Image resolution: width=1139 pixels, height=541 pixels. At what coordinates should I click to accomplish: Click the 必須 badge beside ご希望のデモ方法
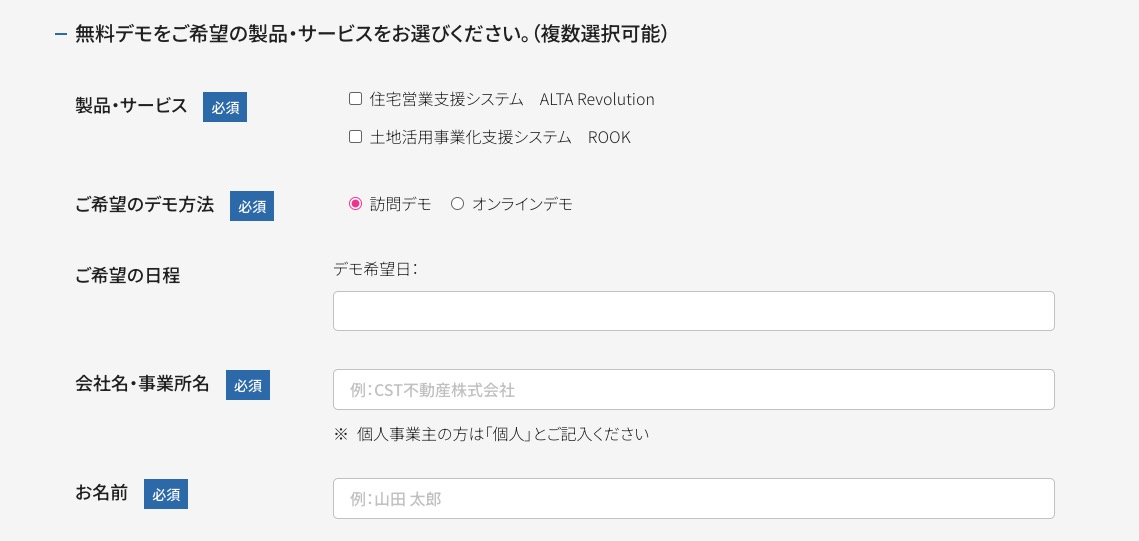[x=252, y=206]
